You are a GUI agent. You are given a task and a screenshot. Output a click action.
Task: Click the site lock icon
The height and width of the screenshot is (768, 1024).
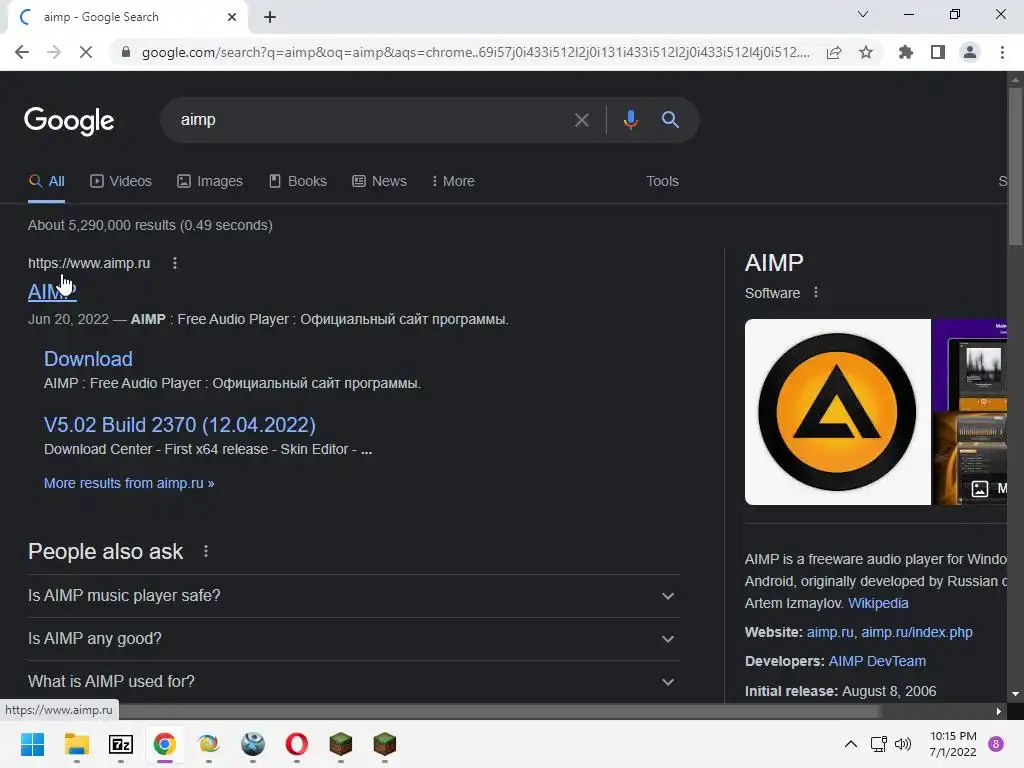[126, 52]
